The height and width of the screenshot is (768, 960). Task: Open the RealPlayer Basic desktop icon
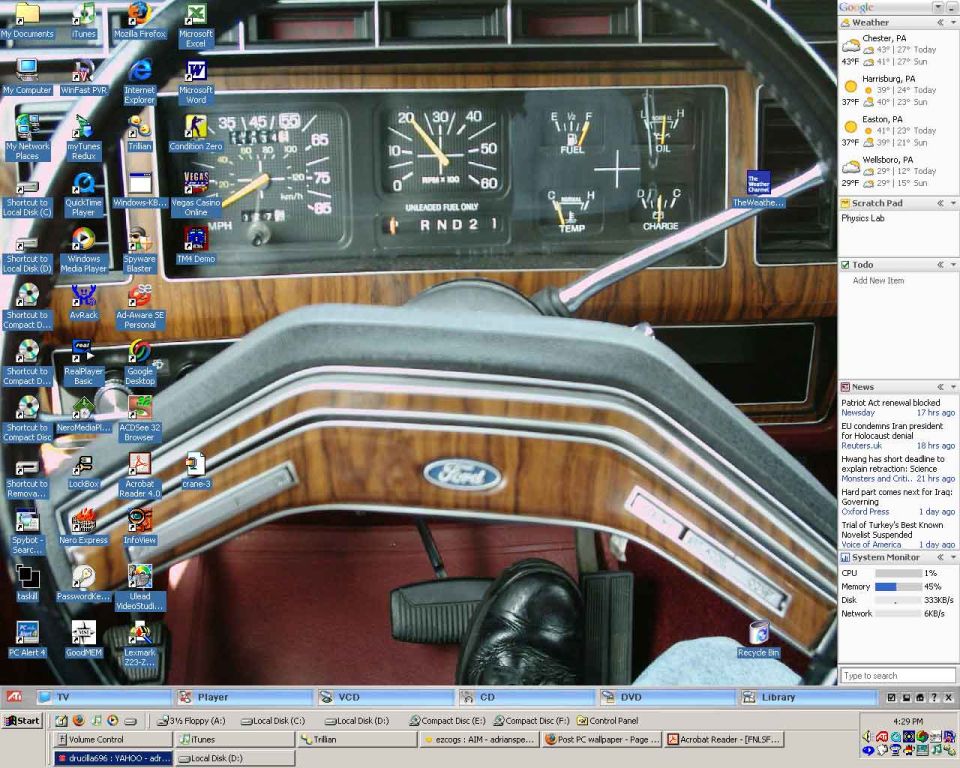tap(84, 363)
